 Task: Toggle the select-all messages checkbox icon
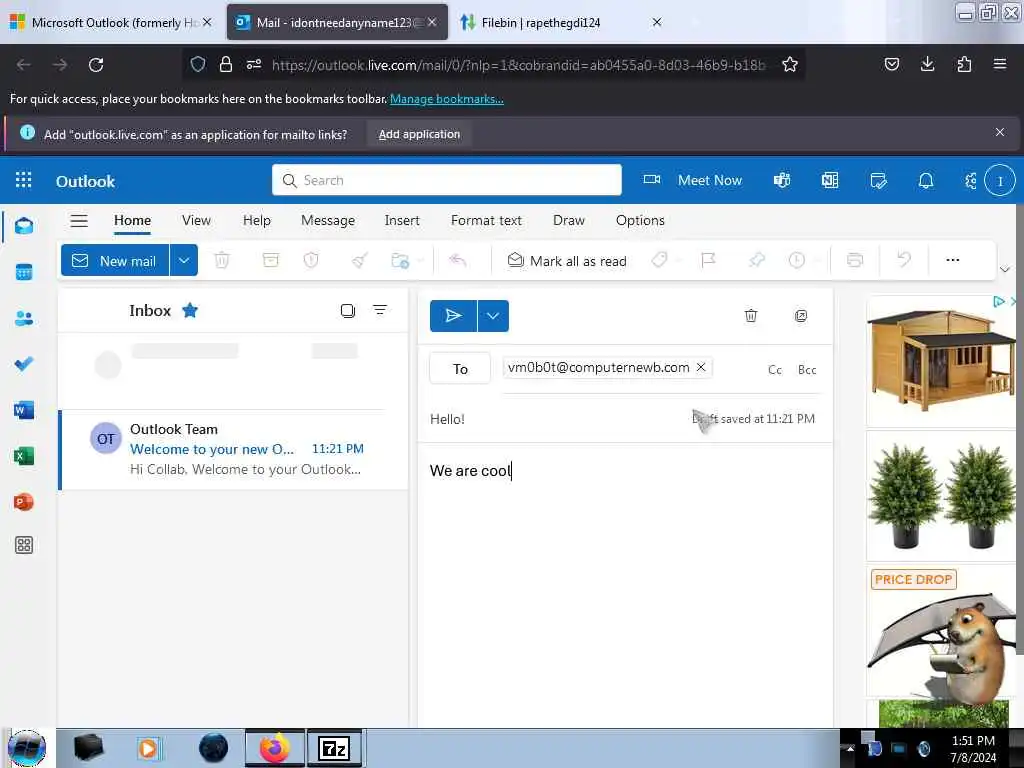click(x=348, y=311)
